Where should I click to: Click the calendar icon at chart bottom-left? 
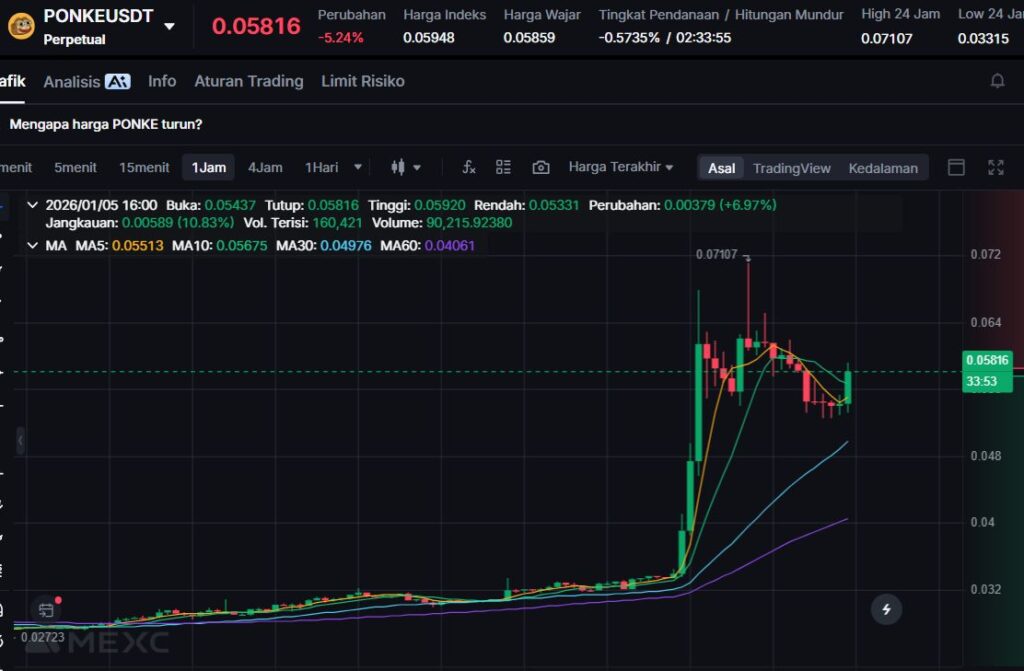45,609
